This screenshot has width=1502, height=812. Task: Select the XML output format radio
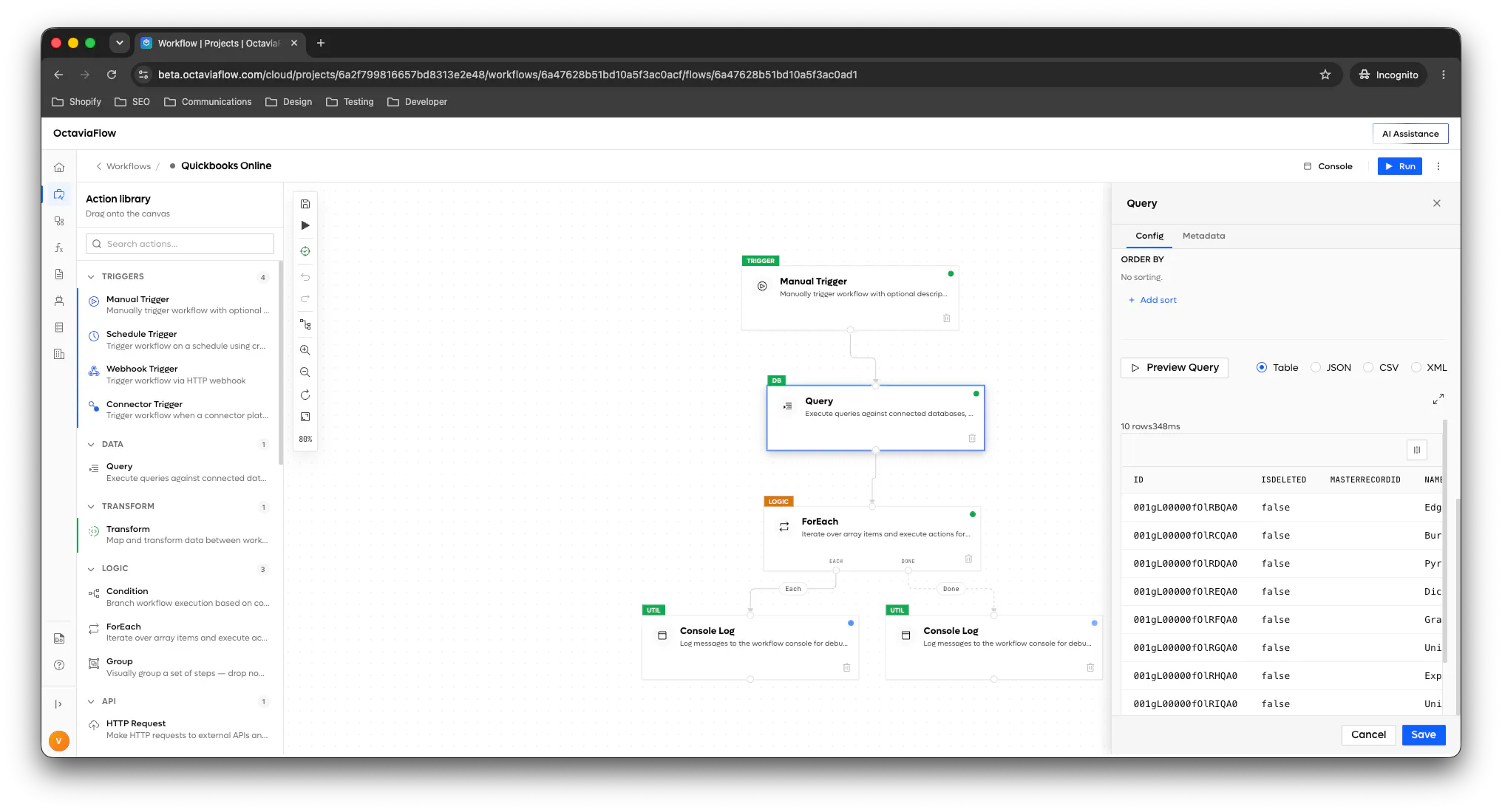tap(1416, 367)
